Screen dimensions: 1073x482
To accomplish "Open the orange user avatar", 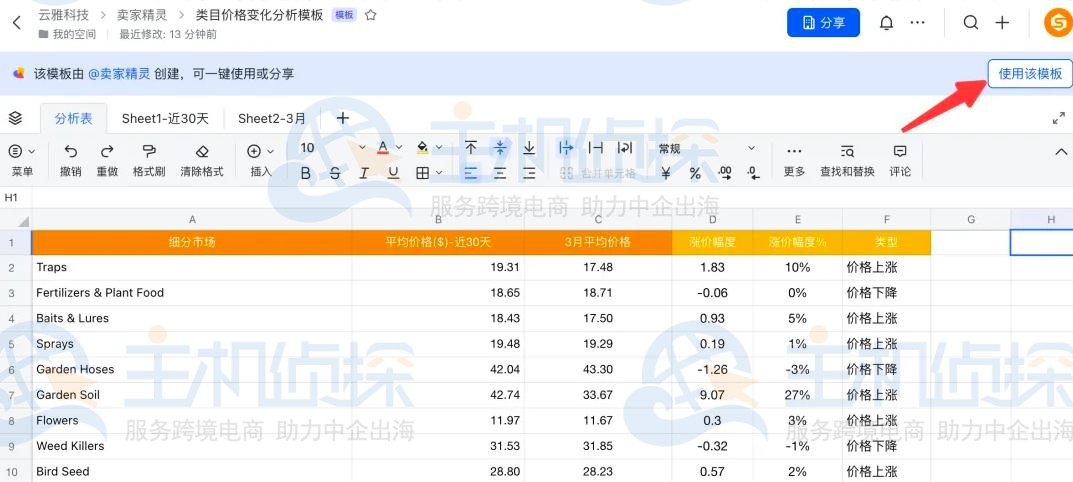I will coord(1057,23).
